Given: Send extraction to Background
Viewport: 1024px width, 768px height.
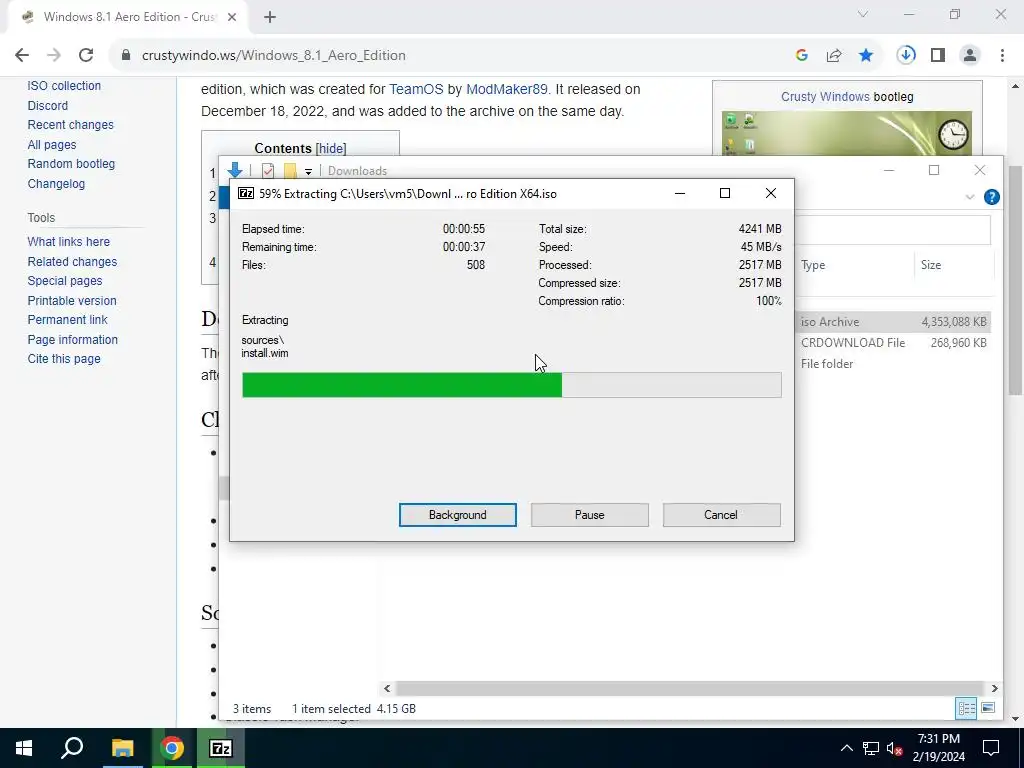Looking at the screenshot, I should (457, 515).
